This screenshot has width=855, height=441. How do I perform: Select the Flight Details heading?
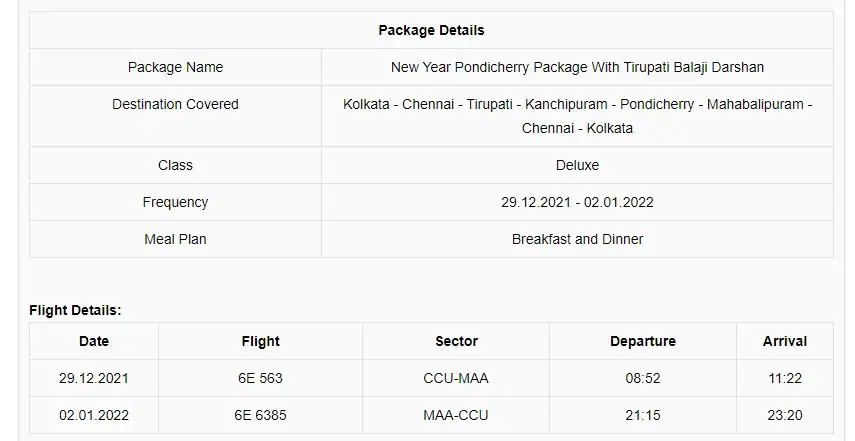(75, 310)
